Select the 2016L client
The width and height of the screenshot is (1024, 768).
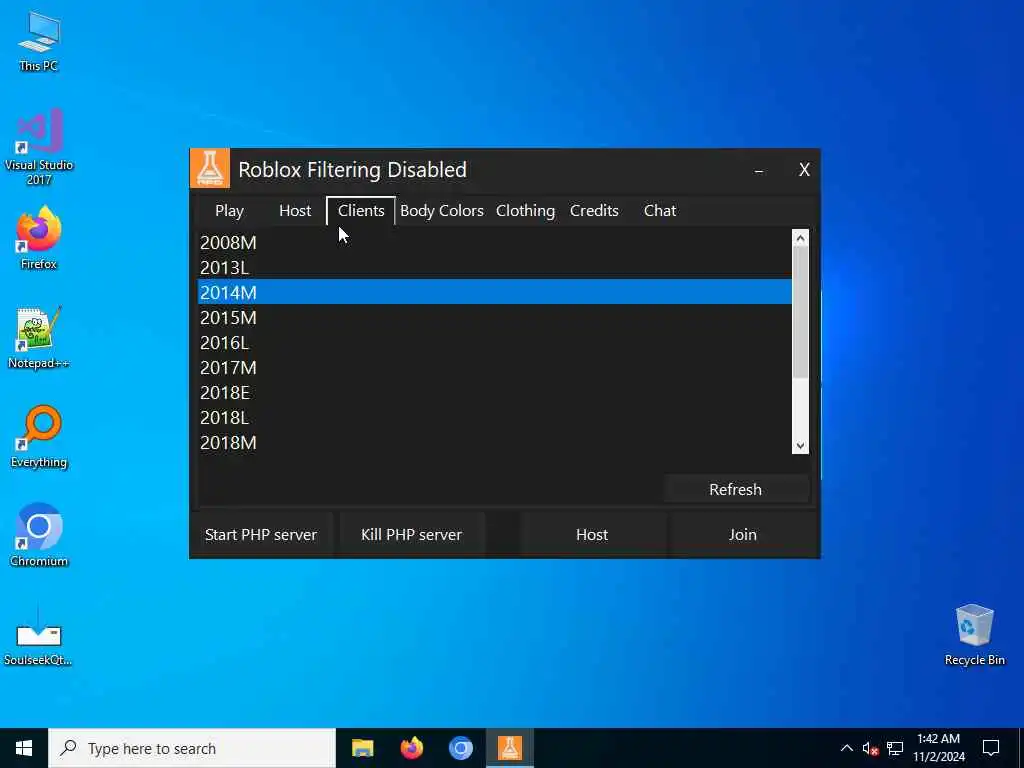tap(494, 342)
